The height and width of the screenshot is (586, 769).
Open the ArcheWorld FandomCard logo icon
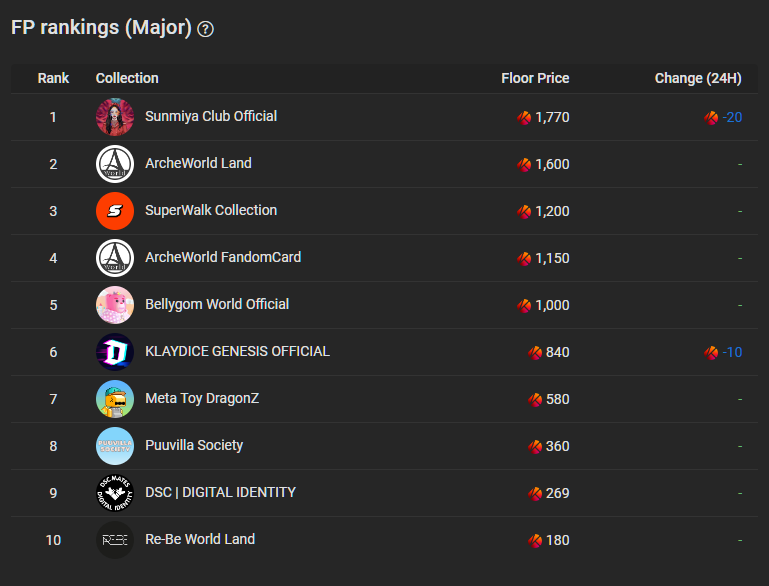point(115,258)
